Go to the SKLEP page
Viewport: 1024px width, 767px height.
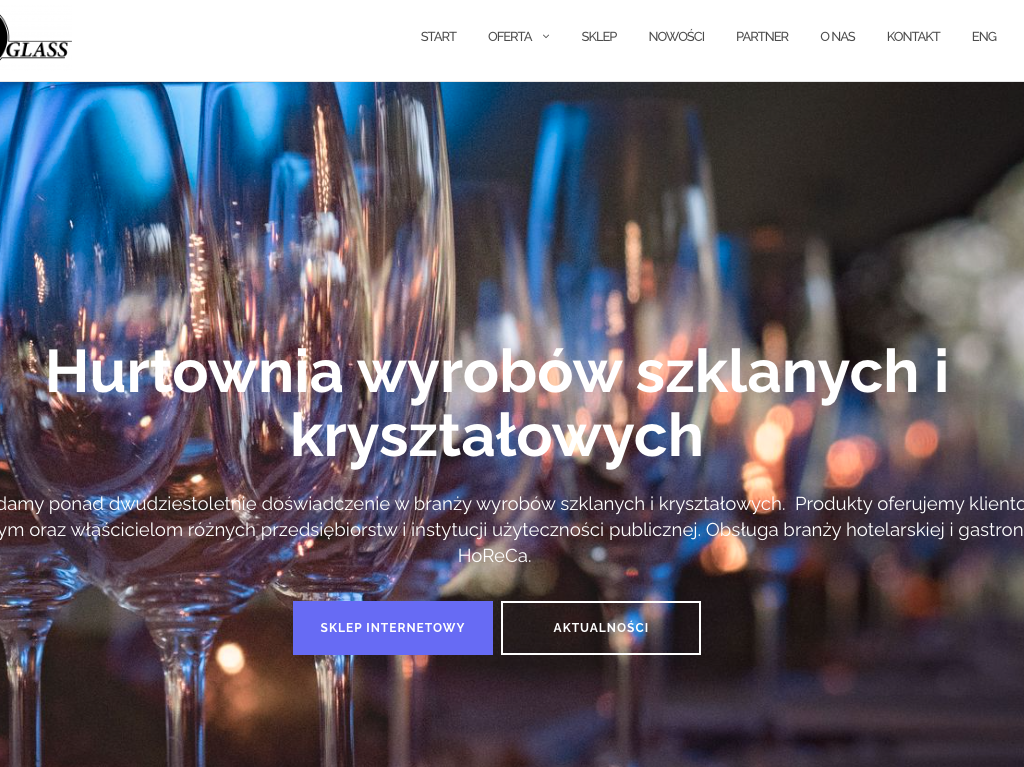coord(599,37)
